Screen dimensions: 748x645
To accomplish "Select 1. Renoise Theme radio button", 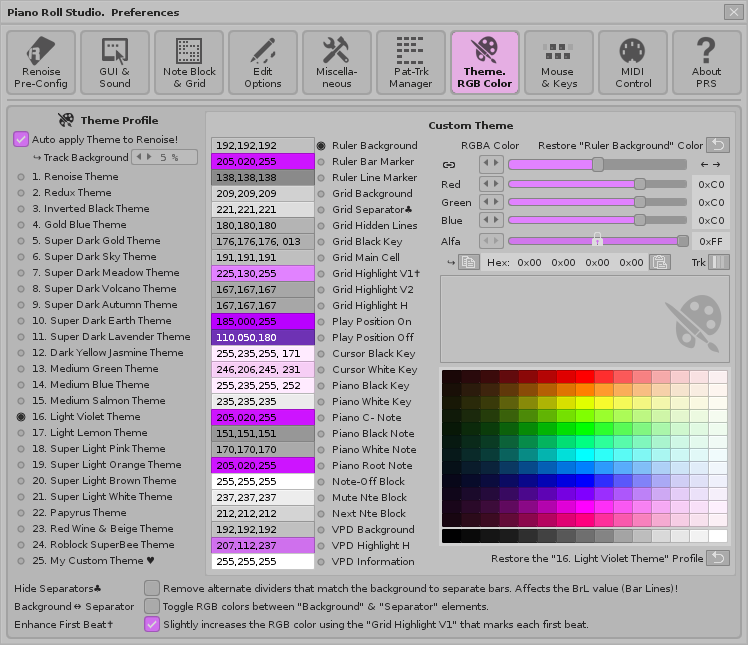I will pyautogui.click(x=21, y=177).
